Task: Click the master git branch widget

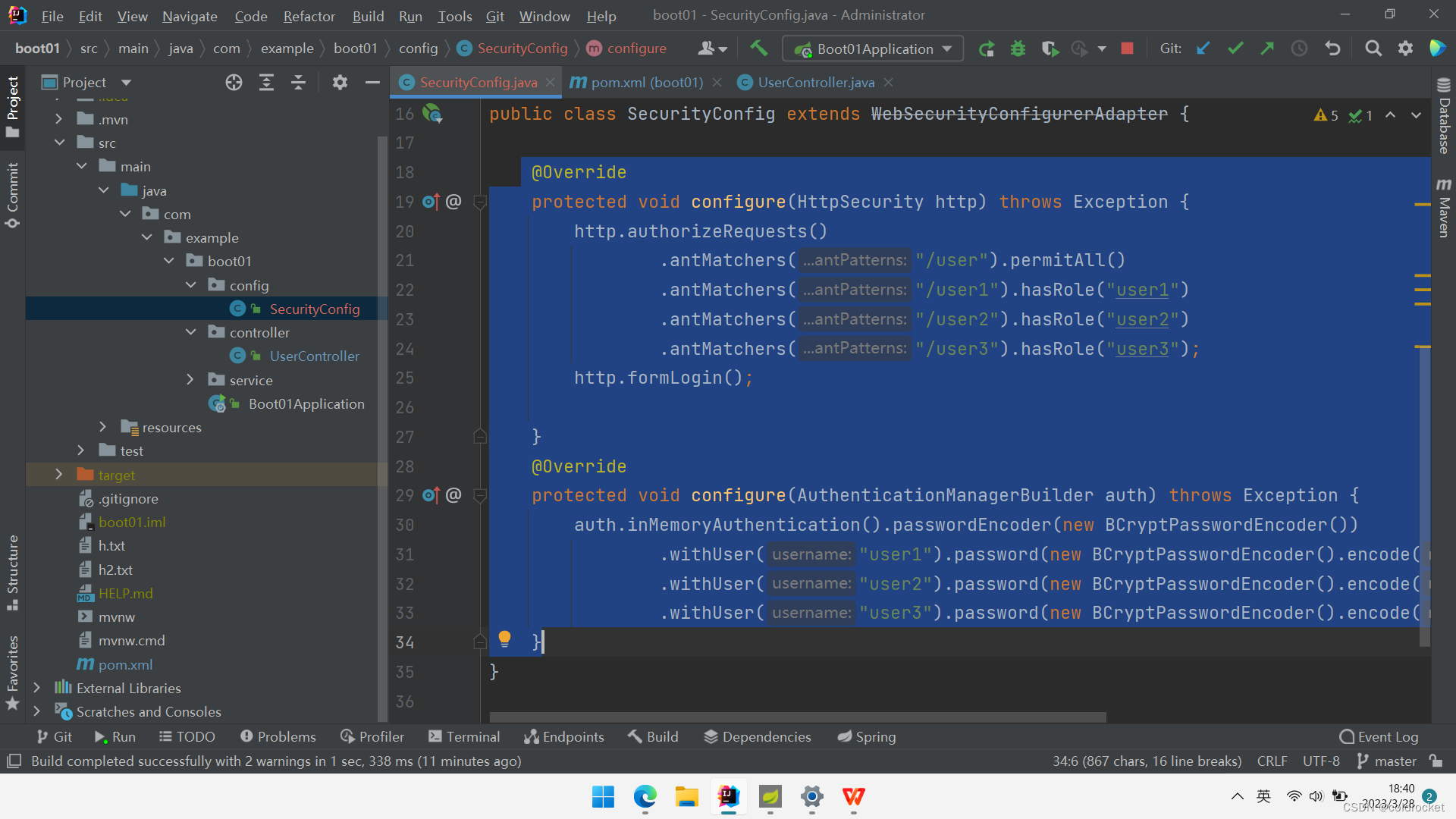Action: (1386, 761)
